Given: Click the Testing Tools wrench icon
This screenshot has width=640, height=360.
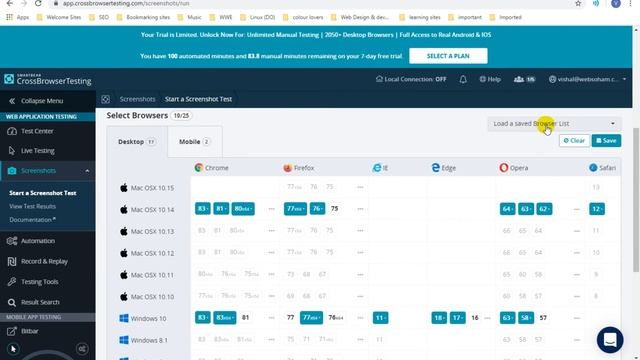Looking at the screenshot, I should tap(12, 282).
